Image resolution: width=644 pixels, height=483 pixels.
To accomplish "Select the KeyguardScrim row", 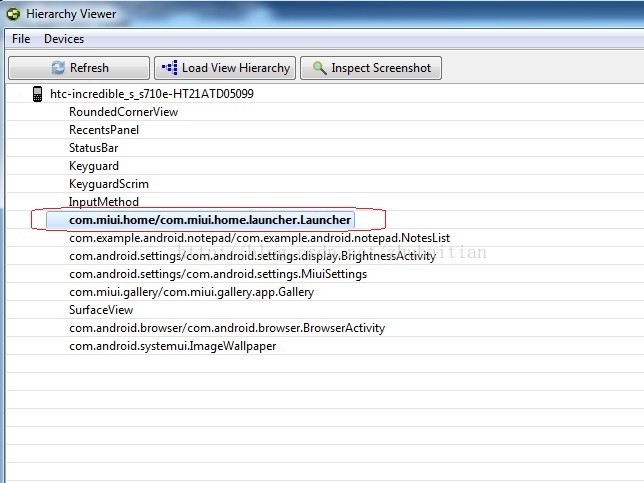I will click(x=109, y=184).
